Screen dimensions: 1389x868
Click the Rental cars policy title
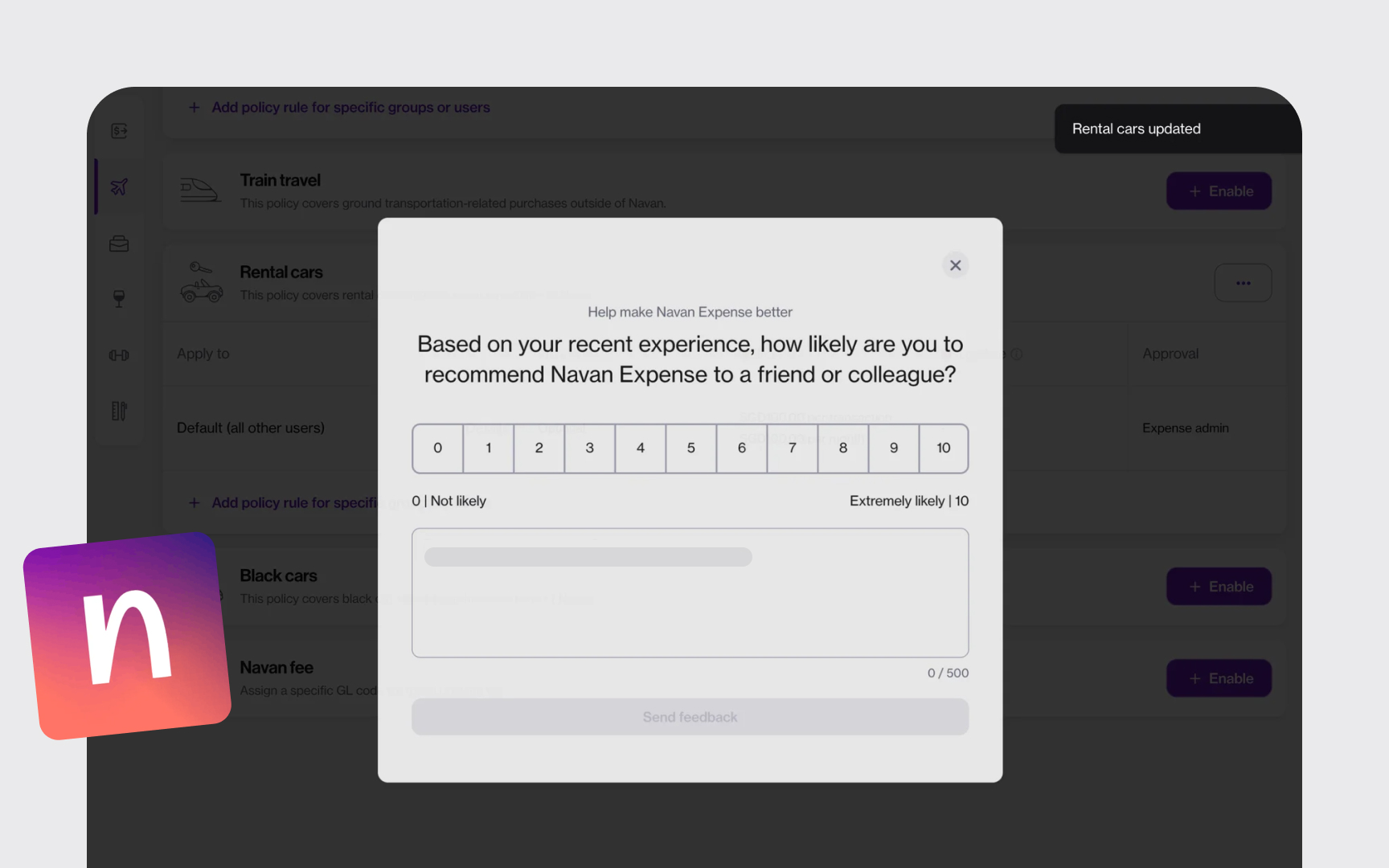pyautogui.click(x=281, y=272)
